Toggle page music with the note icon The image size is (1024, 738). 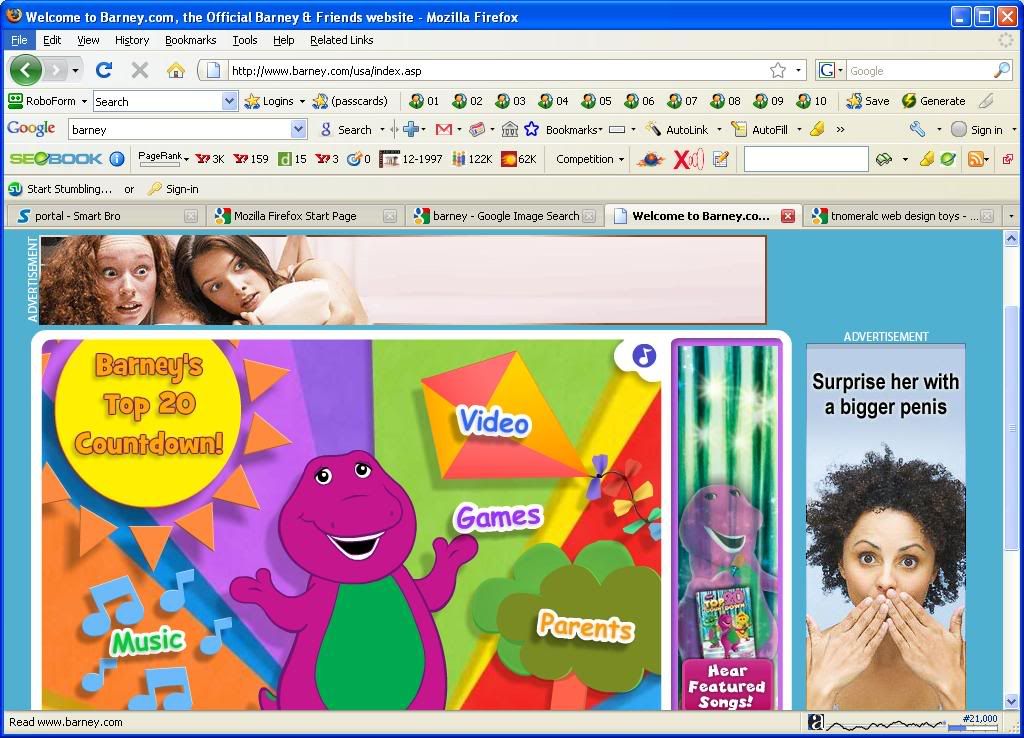[x=644, y=356]
